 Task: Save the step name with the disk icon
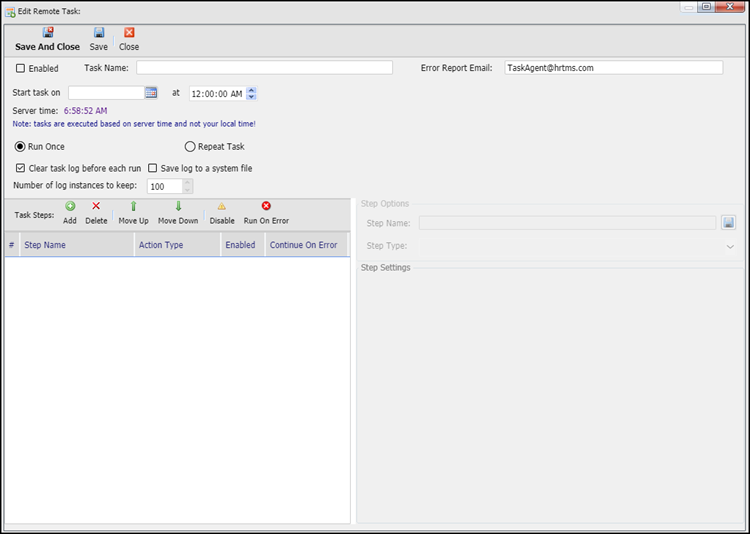click(728, 222)
